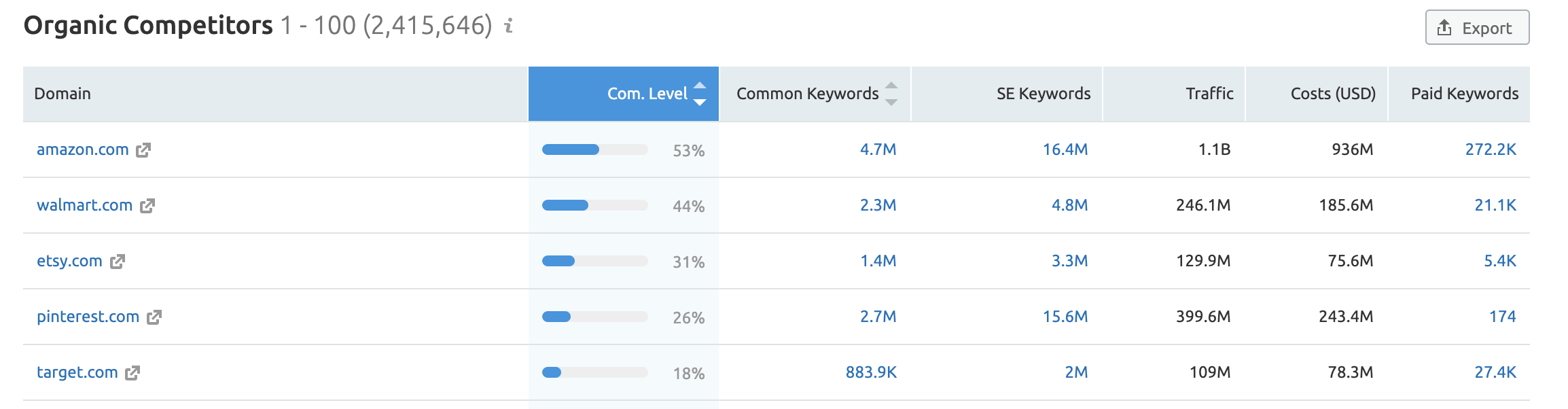Select target.com costs value 78.3M
The height and width of the screenshot is (409, 1568).
(1351, 372)
